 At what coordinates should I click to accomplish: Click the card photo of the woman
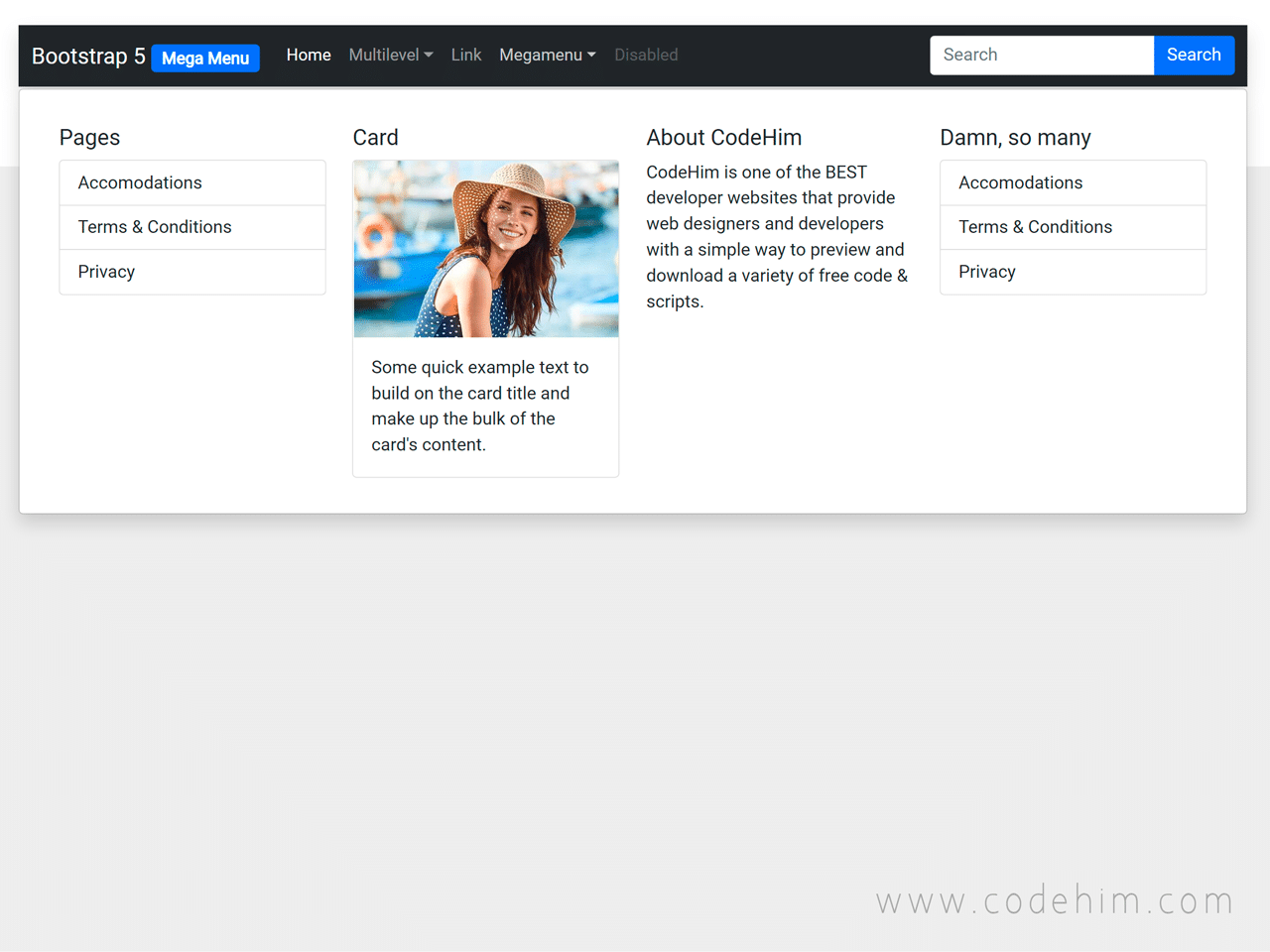(485, 249)
